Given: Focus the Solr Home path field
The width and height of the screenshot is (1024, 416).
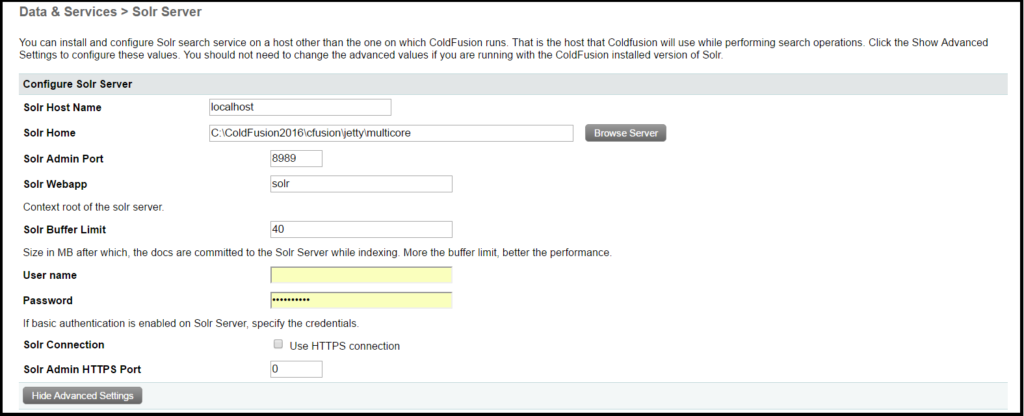Looking at the screenshot, I should 391,133.
